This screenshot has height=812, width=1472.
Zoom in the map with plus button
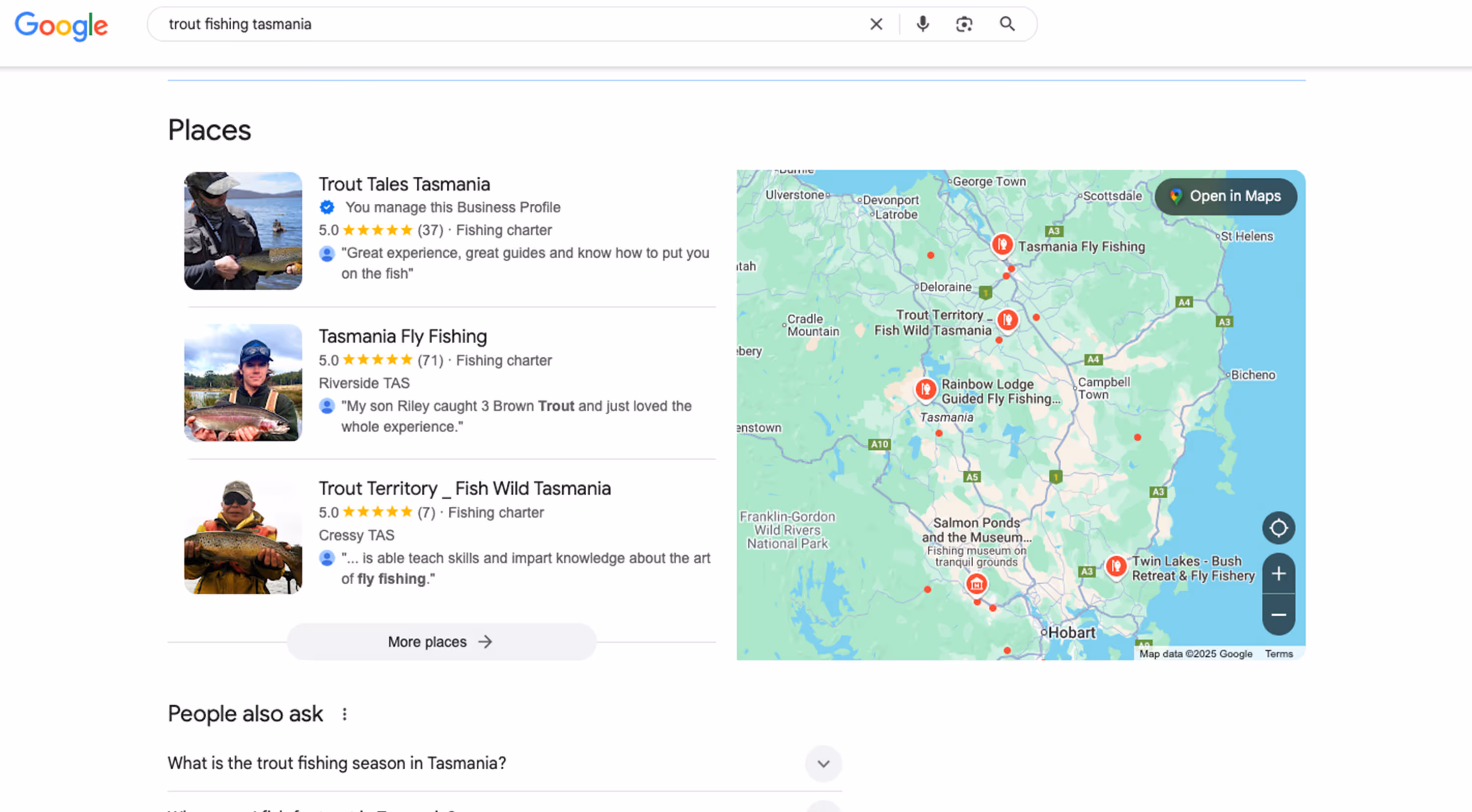[x=1278, y=573]
